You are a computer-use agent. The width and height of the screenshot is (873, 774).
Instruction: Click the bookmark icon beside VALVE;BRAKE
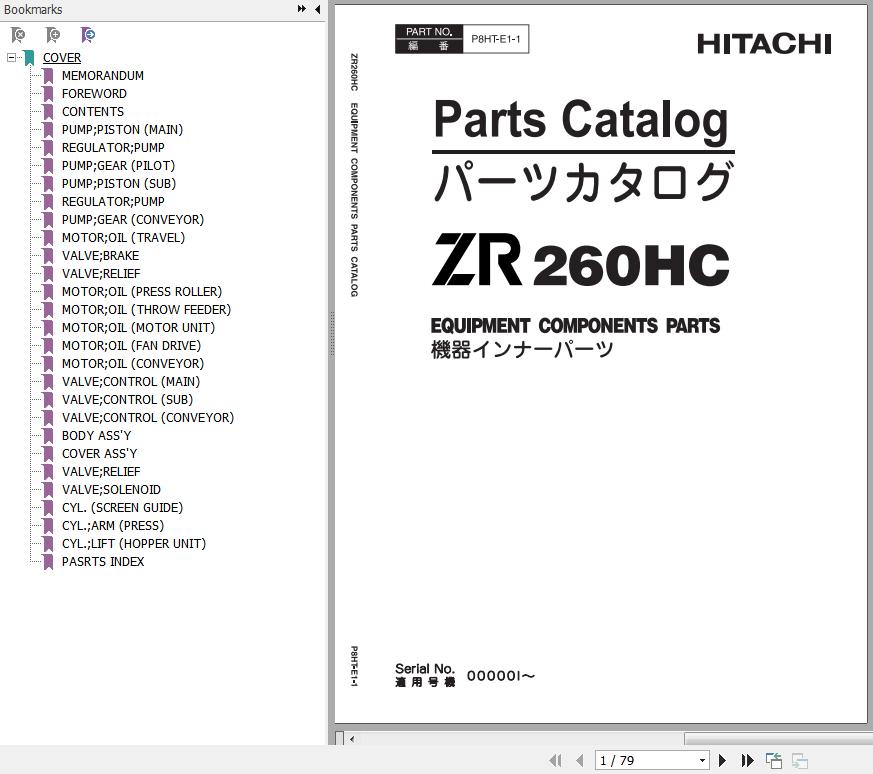click(x=48, y=256)
